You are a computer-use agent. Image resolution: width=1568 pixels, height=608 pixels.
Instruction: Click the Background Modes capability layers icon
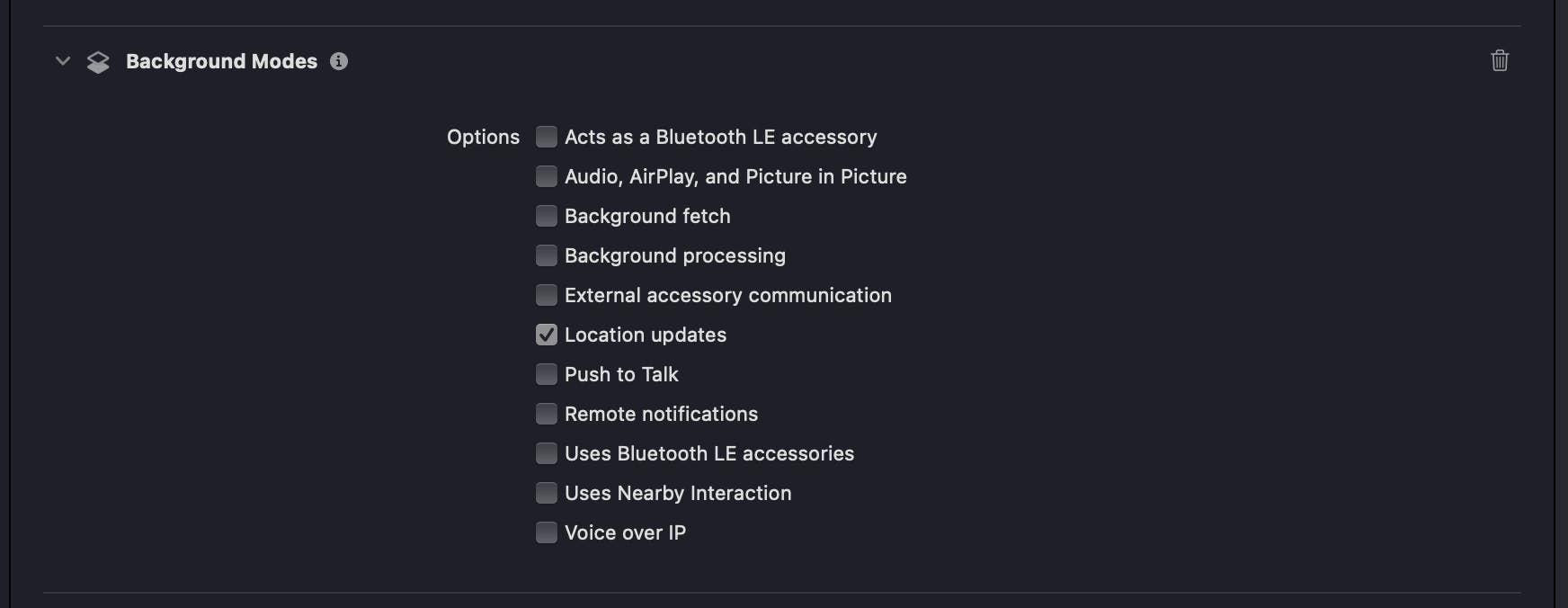(98, 62)
